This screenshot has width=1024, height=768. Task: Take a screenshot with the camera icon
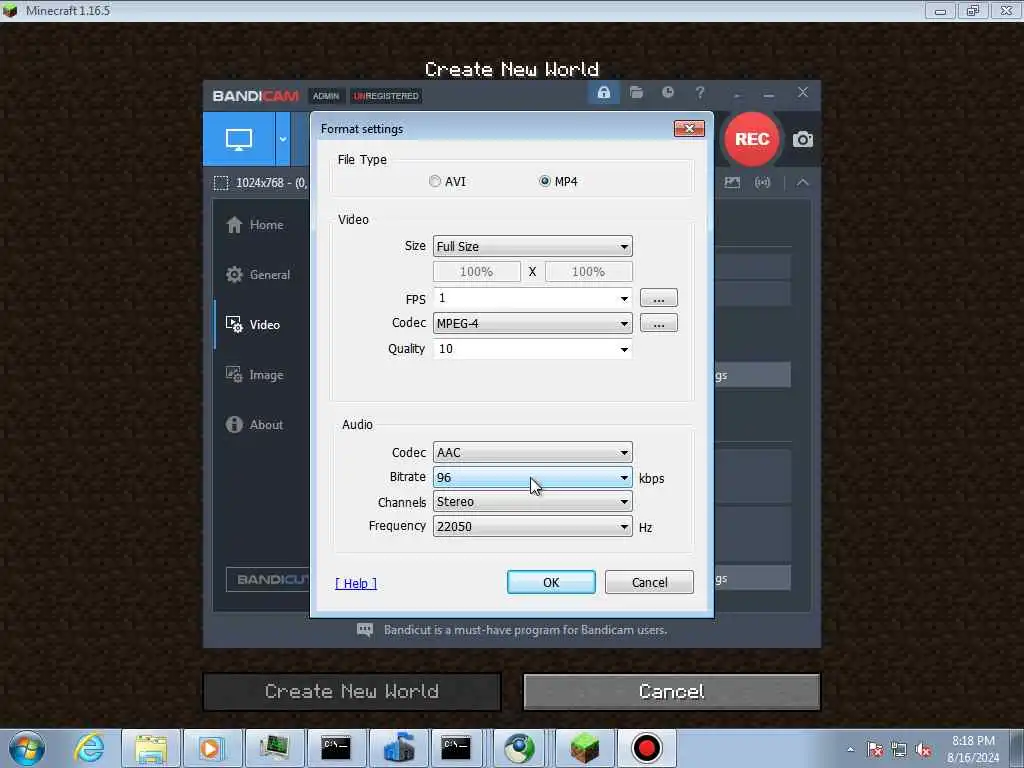[803, 139]
